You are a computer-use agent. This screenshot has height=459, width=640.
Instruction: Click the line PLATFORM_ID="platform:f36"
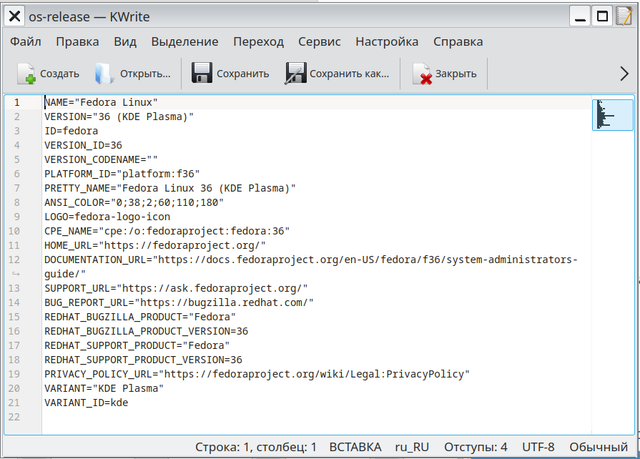tap(122, 174)
